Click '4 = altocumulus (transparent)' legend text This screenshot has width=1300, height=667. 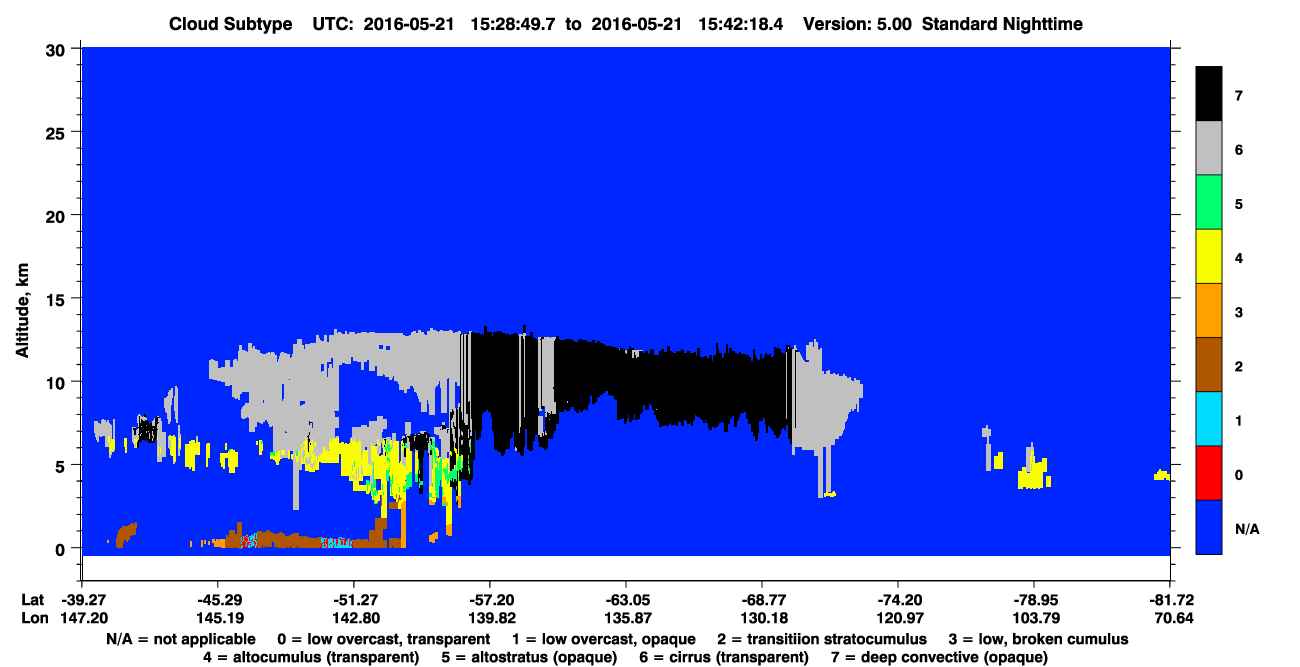pos(311,657)
